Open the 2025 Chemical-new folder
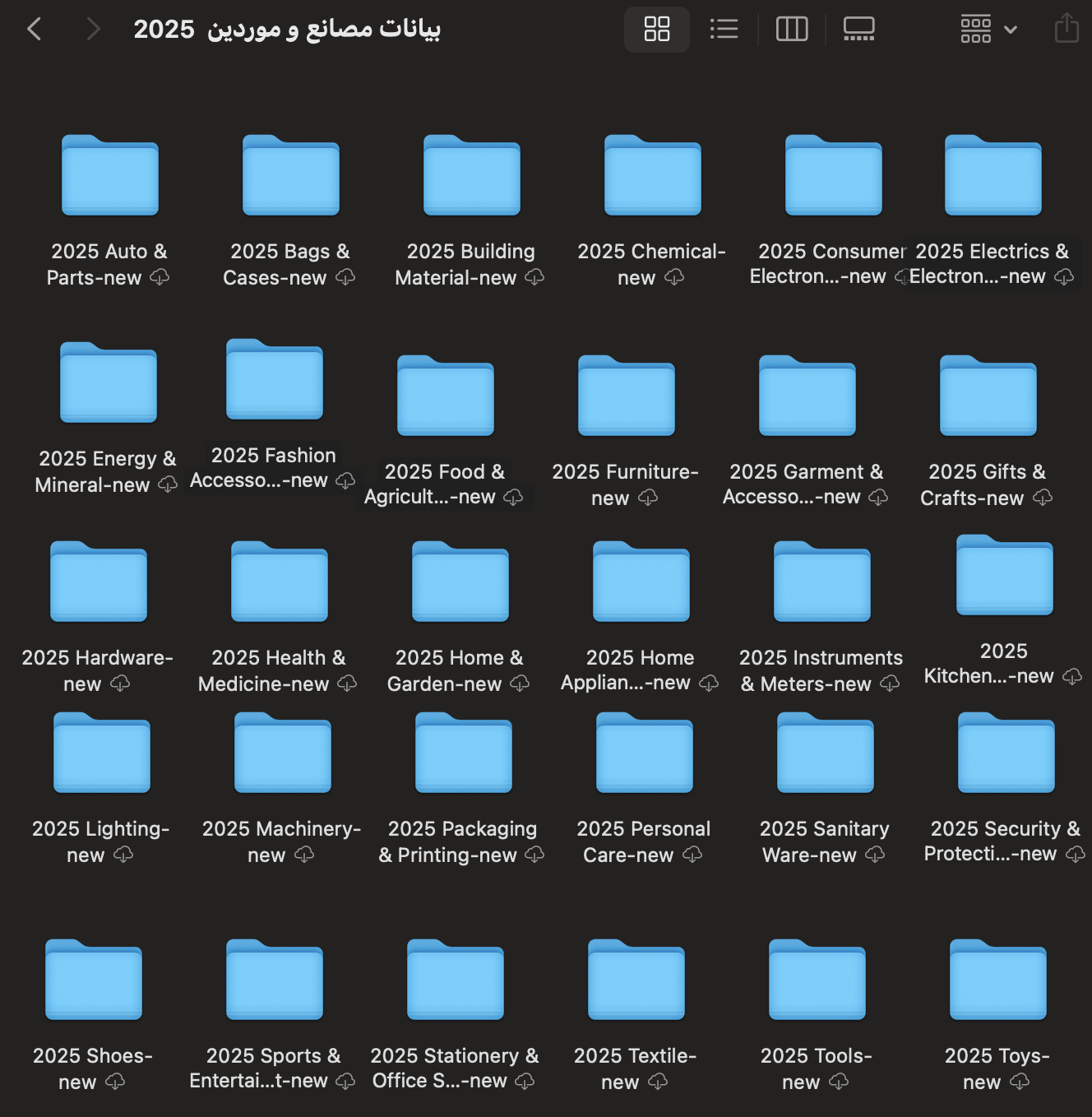The width and height of the screenshot is (1092, 1117). coord(653,175)
